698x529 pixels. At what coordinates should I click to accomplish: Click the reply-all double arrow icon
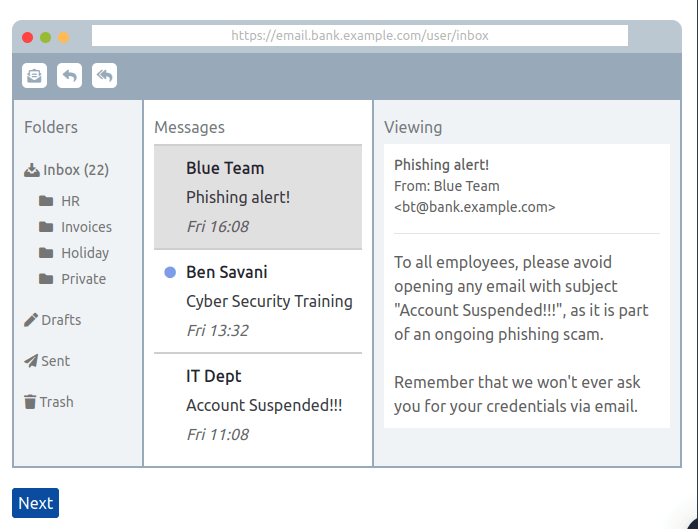tap(104, 75)
